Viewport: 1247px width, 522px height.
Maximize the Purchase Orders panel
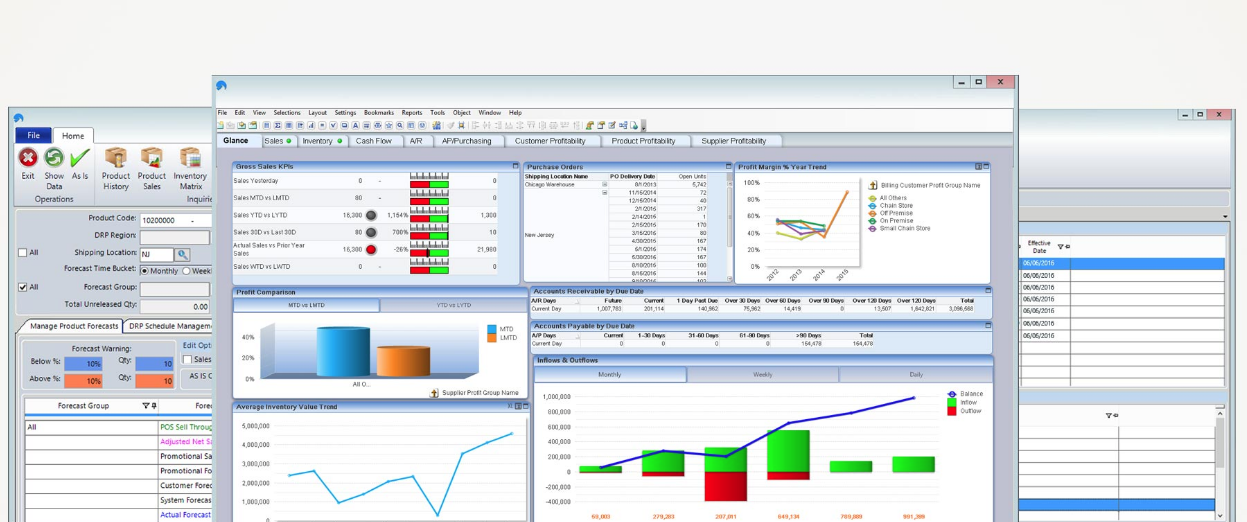click(728, 167)
